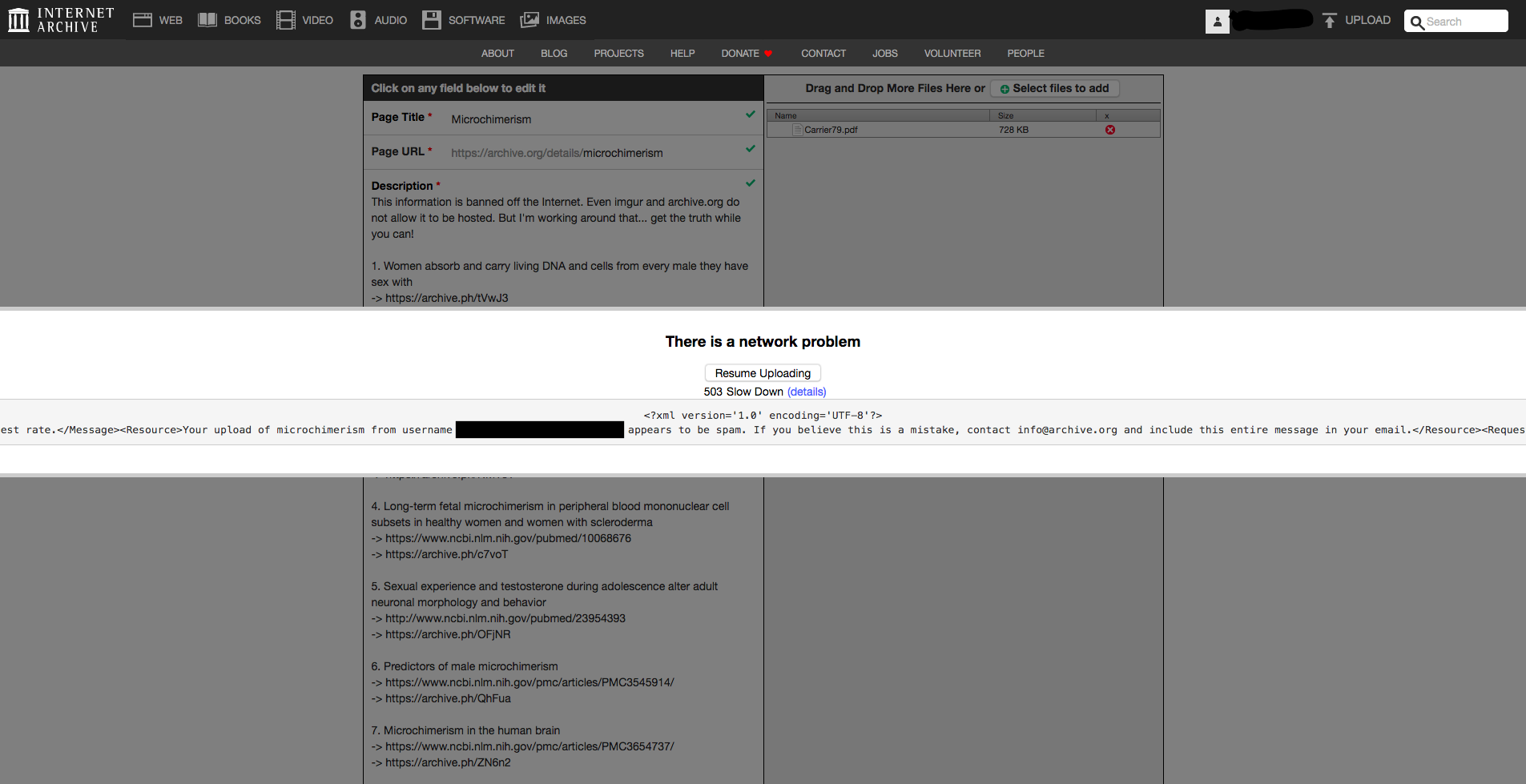Image resolution: width=1526 pixels, height=784 pixels.
Task: Remove Carrier79.pdf with red X icon
Action: (x=1110, y=130)
